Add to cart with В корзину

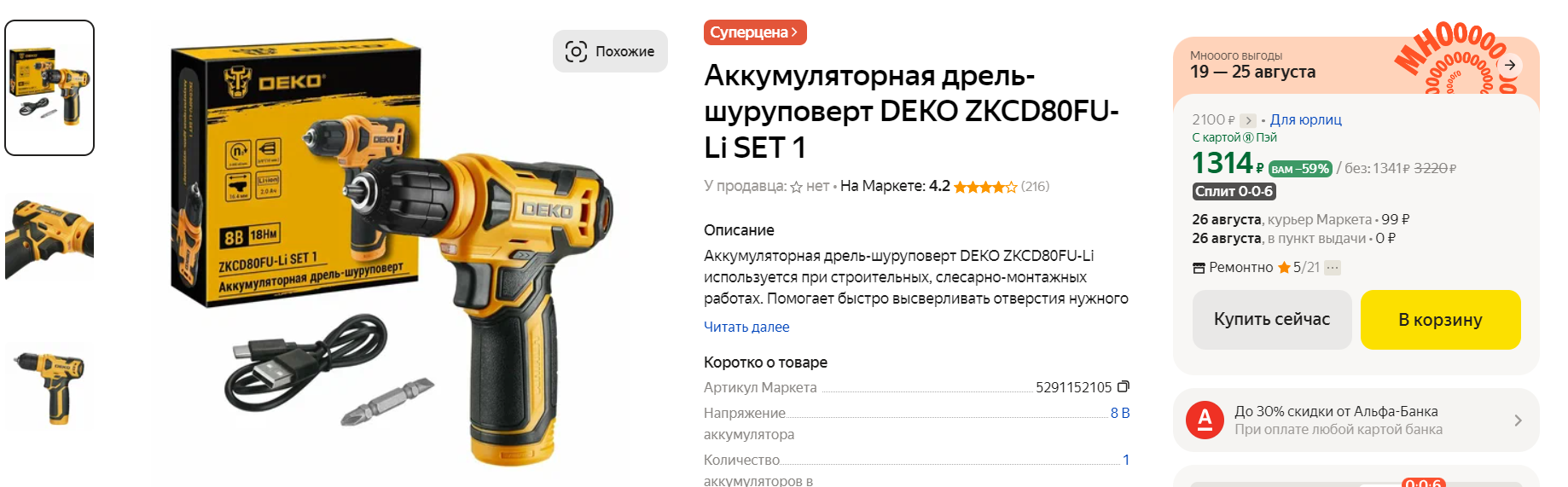coord(1440,319)
